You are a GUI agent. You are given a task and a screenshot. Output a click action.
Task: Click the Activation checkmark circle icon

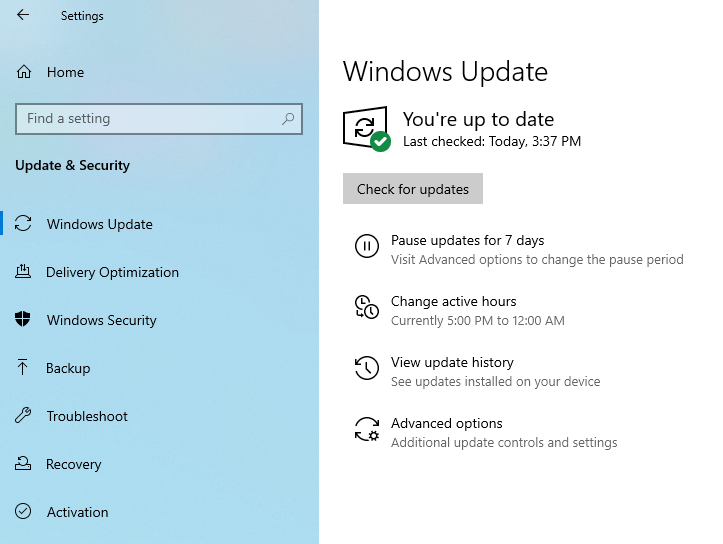click(x=23, y=511)
